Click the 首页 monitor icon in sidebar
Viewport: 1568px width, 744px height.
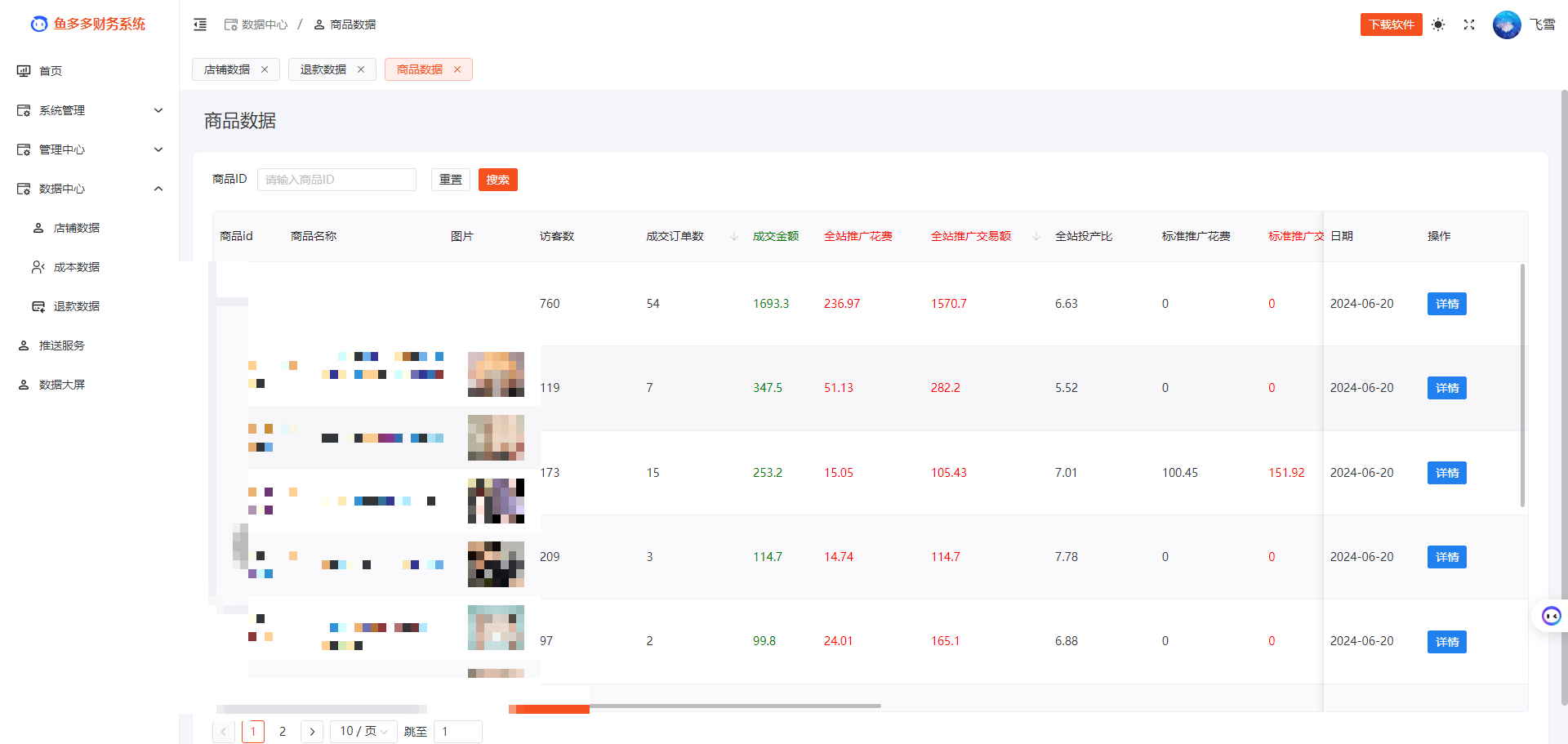[24, 71]
